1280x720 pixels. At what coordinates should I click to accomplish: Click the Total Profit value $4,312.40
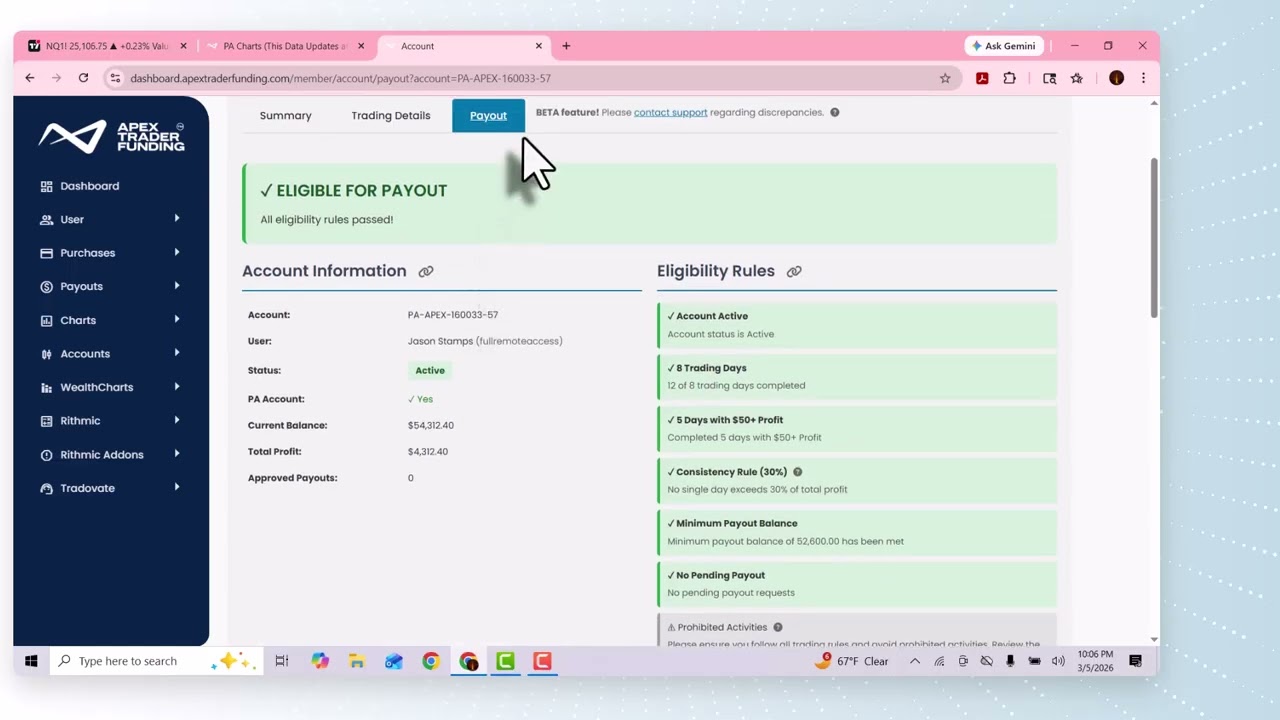coord(428,452)
